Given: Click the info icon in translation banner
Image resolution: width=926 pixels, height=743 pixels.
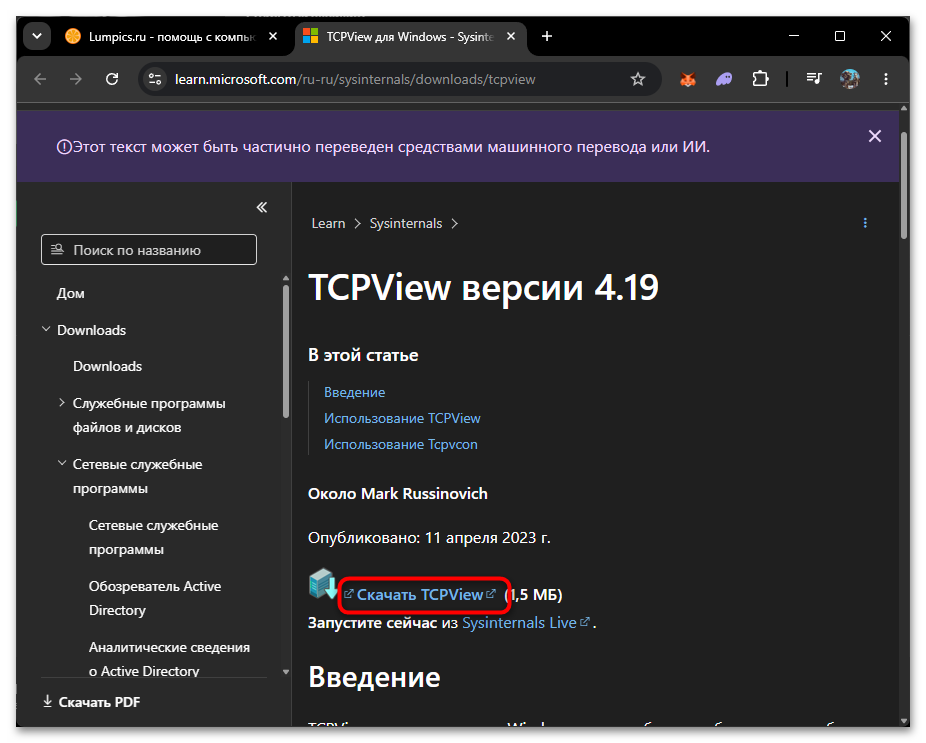Looking at the screenshot, I should tap(63, 147).
